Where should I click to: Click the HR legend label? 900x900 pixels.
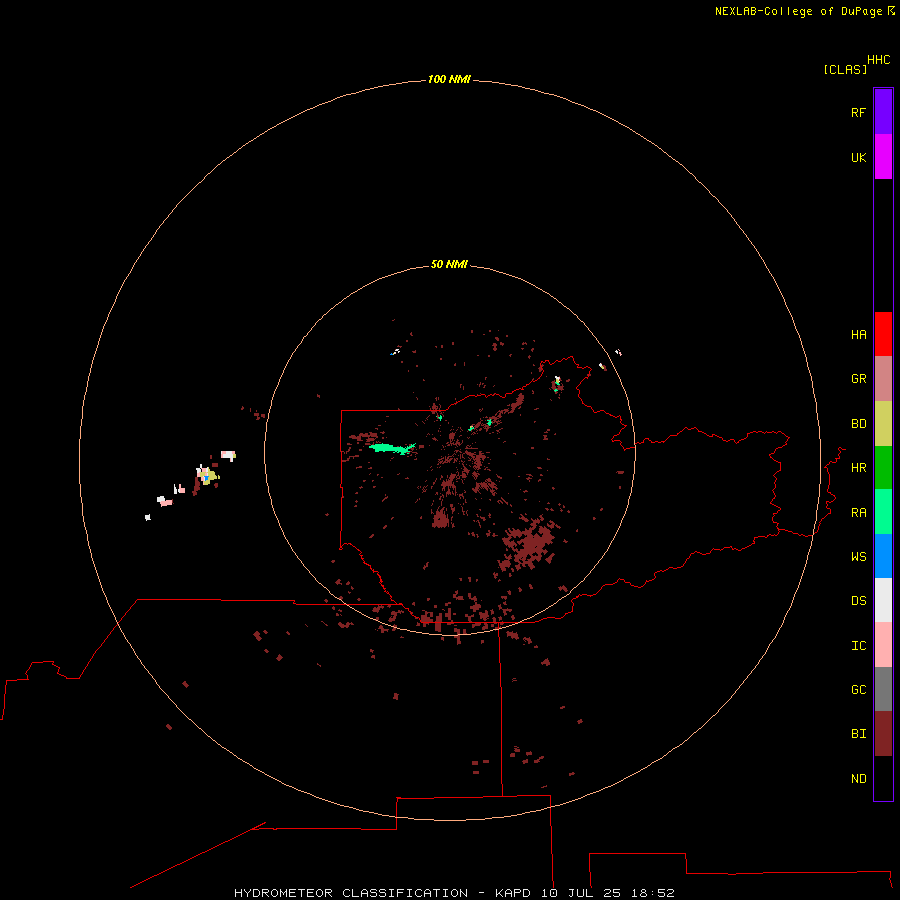point(859,468)
